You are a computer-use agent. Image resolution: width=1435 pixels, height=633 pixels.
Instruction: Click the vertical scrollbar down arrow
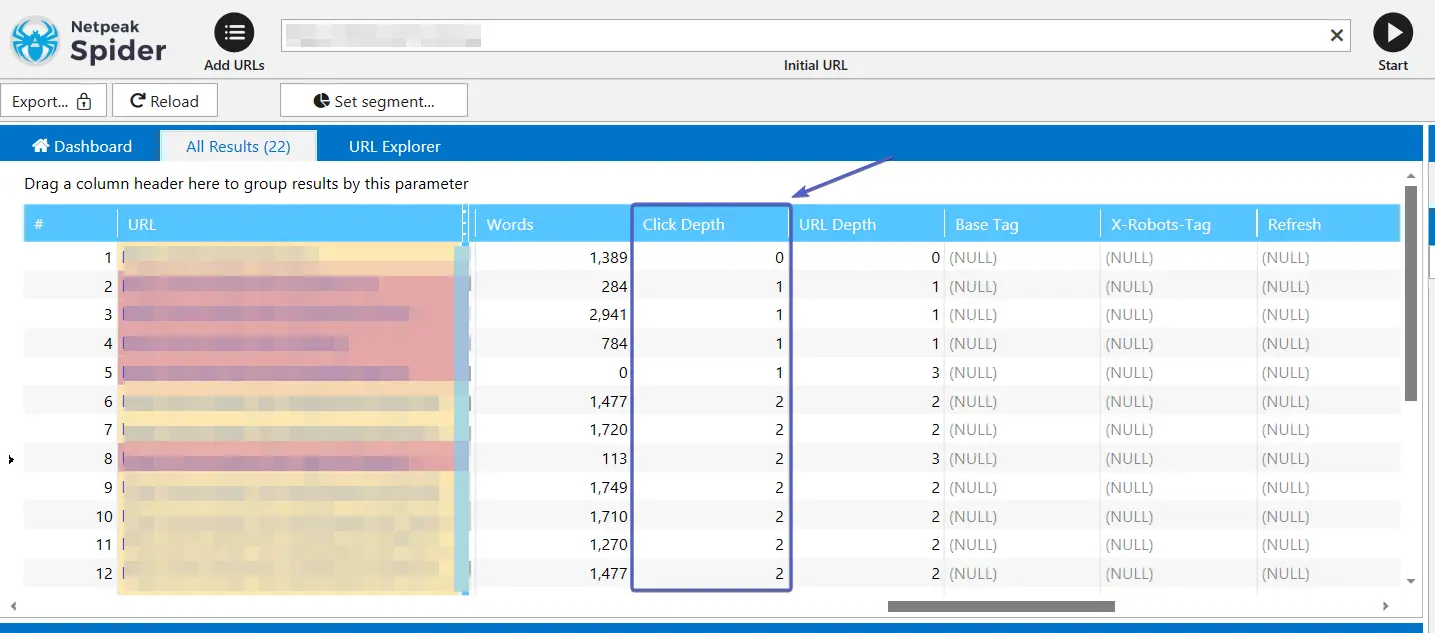(1410, 581)
